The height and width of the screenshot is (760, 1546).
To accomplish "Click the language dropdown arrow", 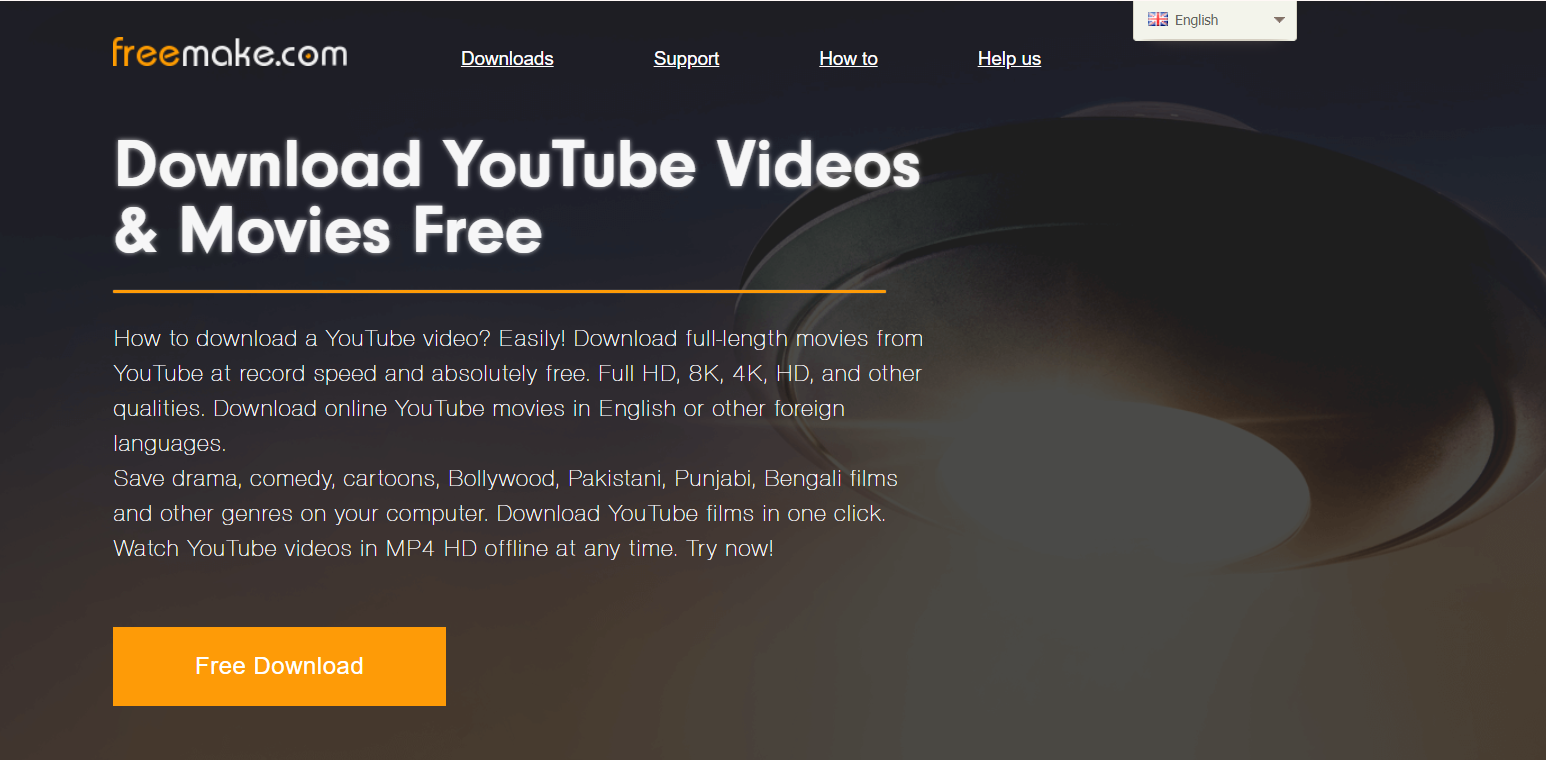I will click(1279, 20).
